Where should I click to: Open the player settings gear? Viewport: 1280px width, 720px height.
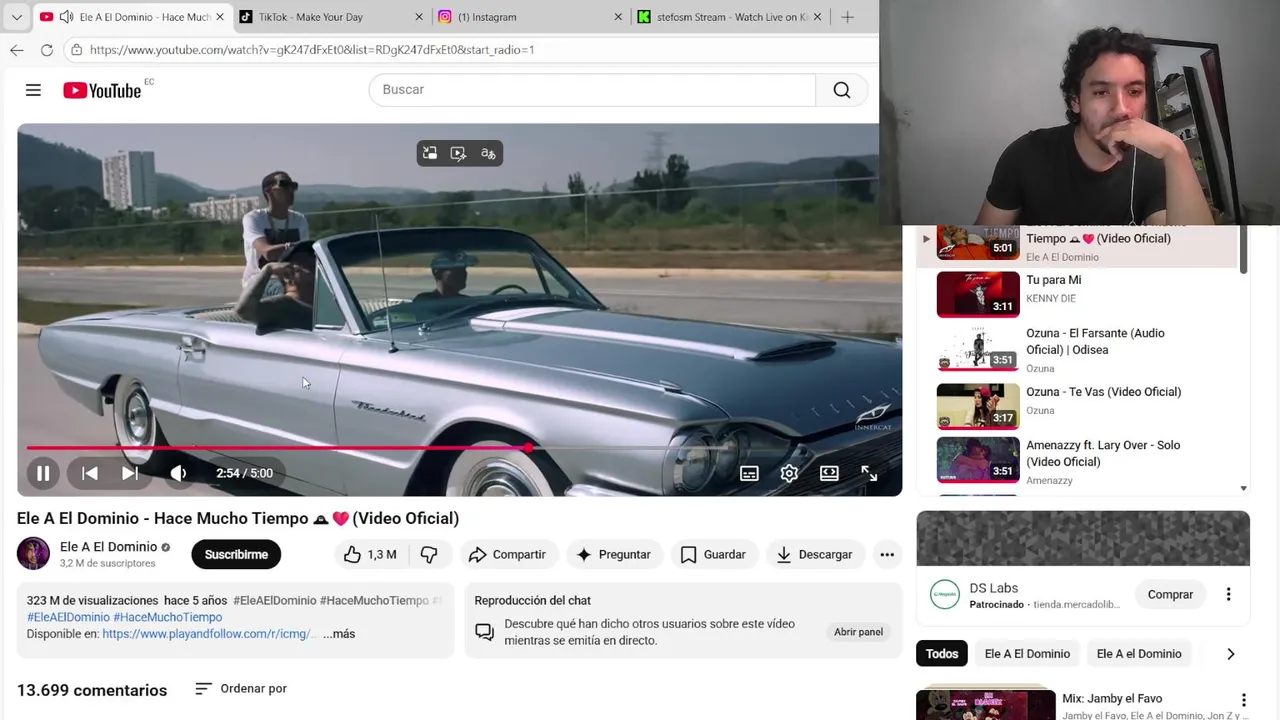pos(789,473)
